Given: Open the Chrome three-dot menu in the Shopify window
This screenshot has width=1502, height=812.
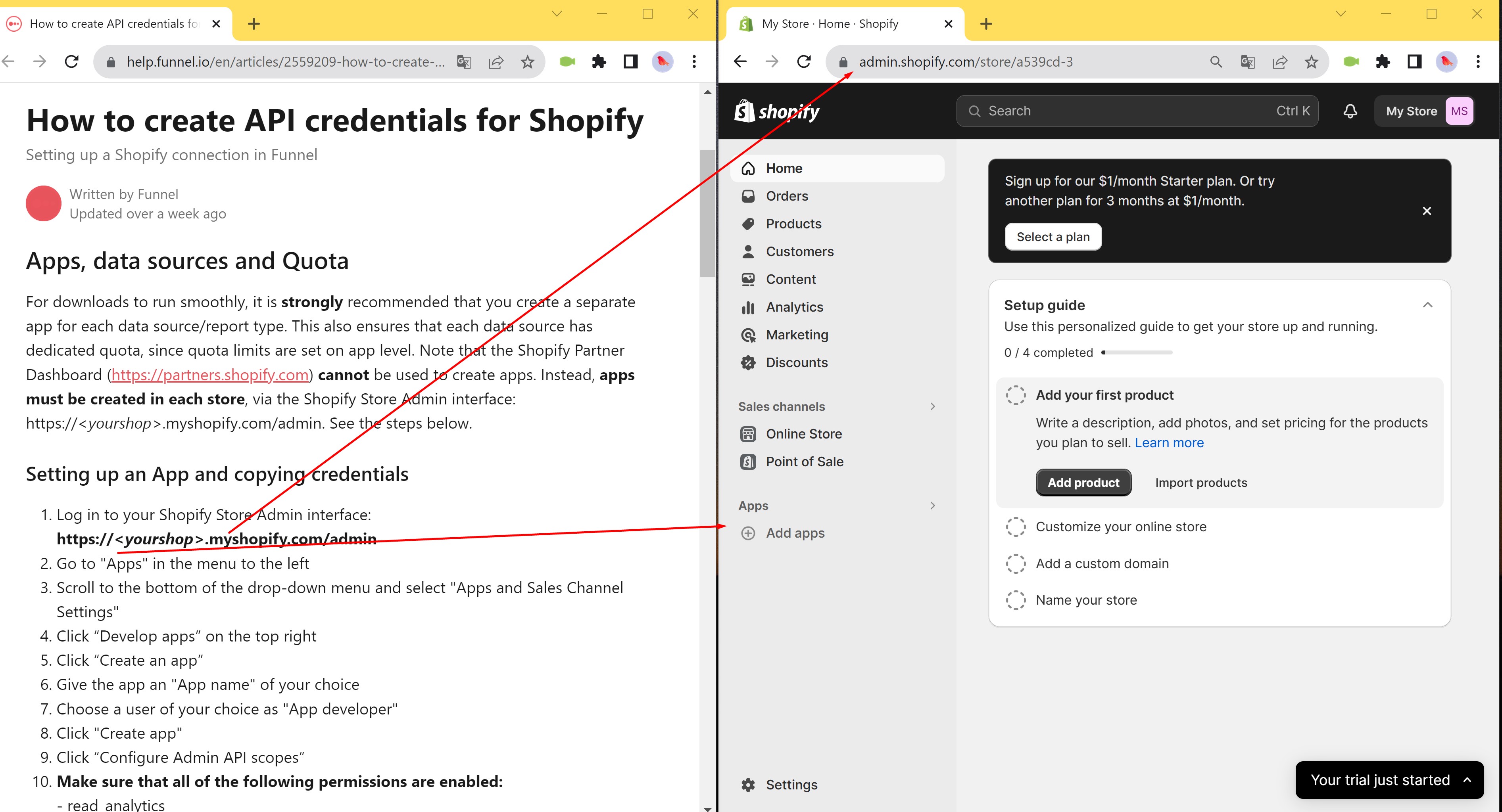Looking at the screenshot, I should click(x=1477, y=61).
